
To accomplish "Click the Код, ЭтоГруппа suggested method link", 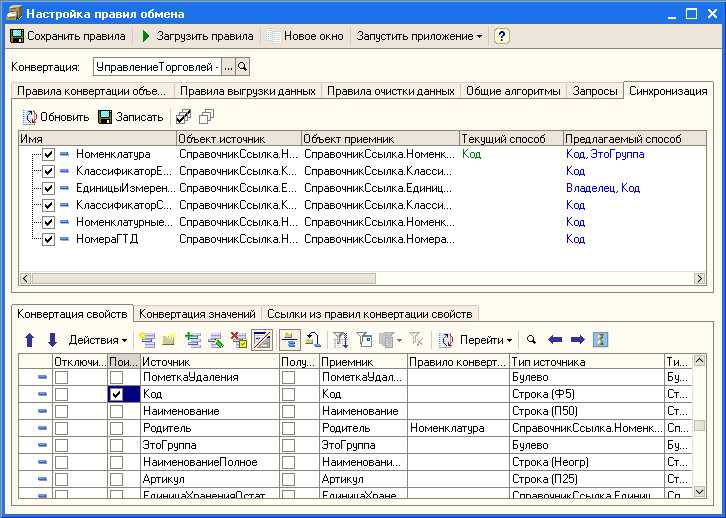I will click(x=605, y=154).
